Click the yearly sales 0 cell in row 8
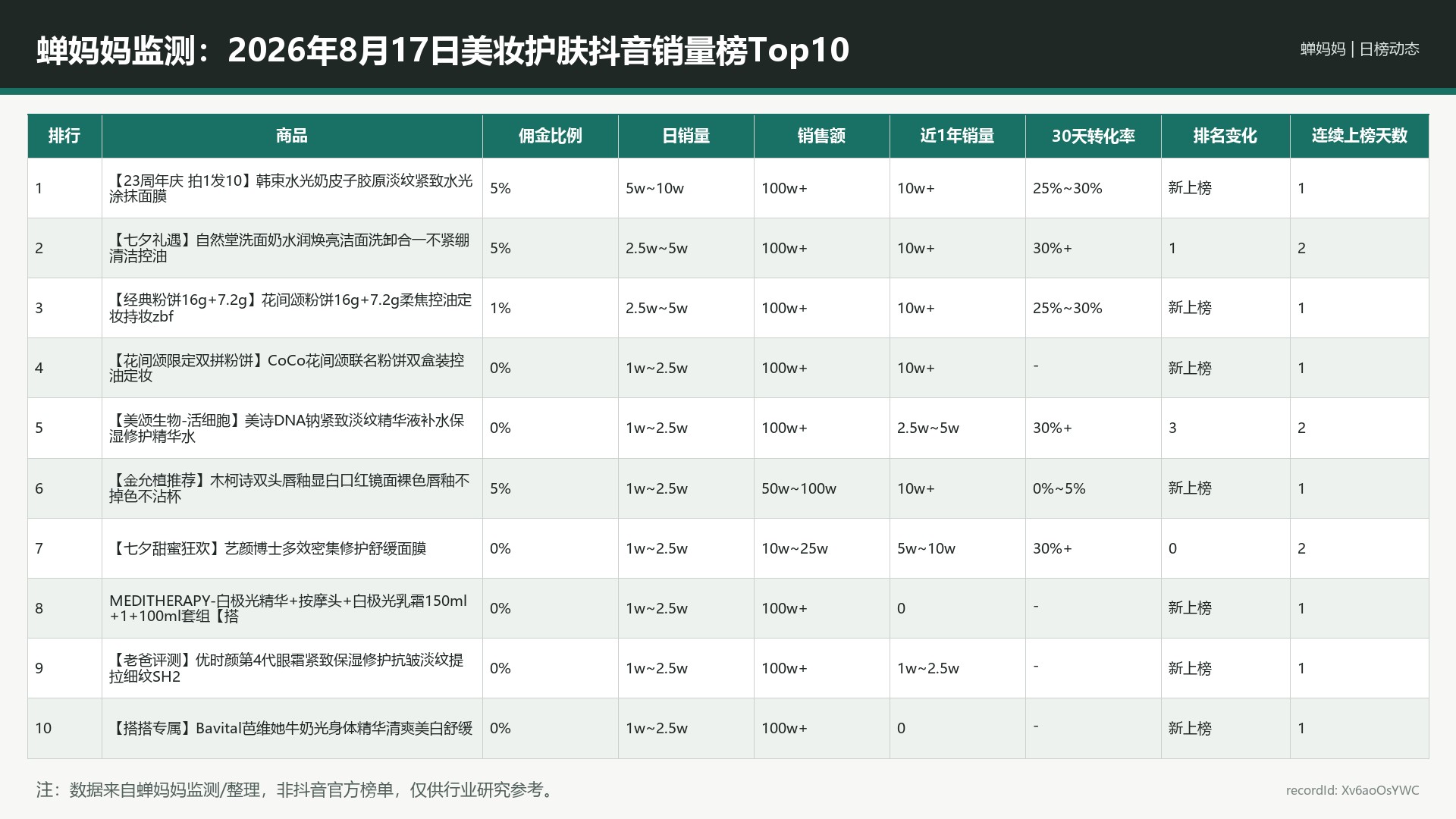 coord(958,608)
